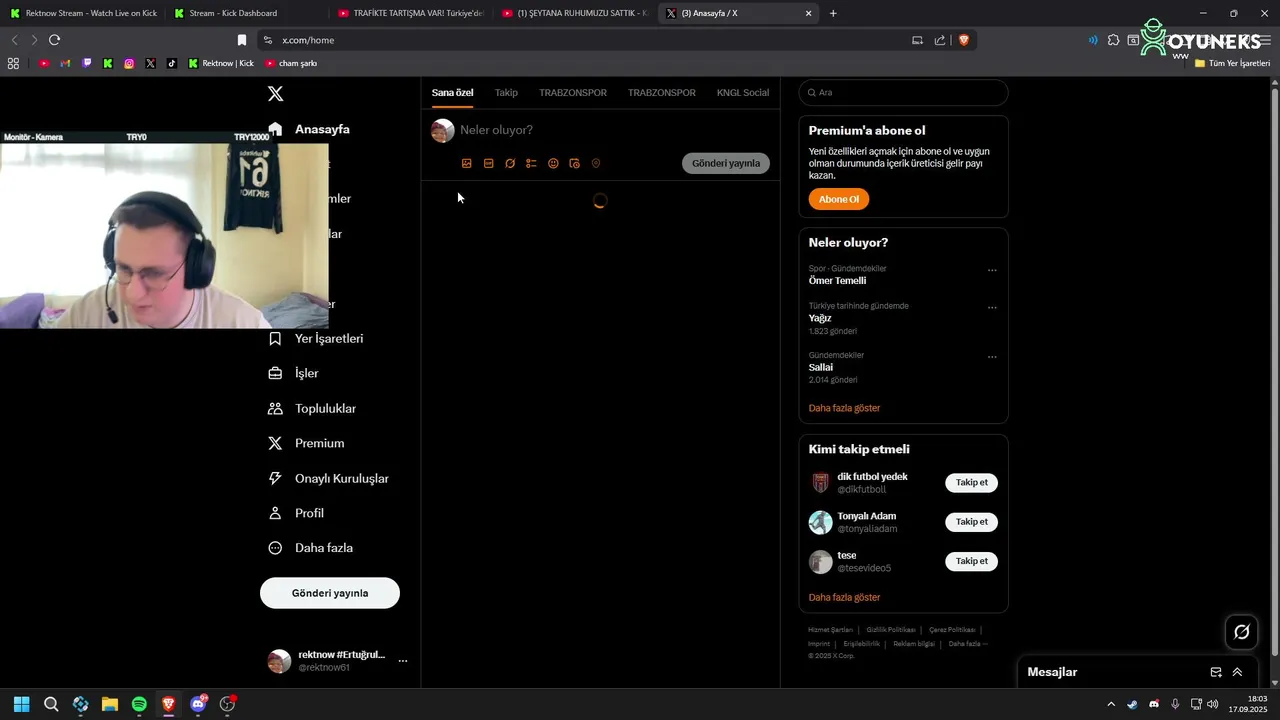Open the Yağız trending topic

tap(820, 318)
